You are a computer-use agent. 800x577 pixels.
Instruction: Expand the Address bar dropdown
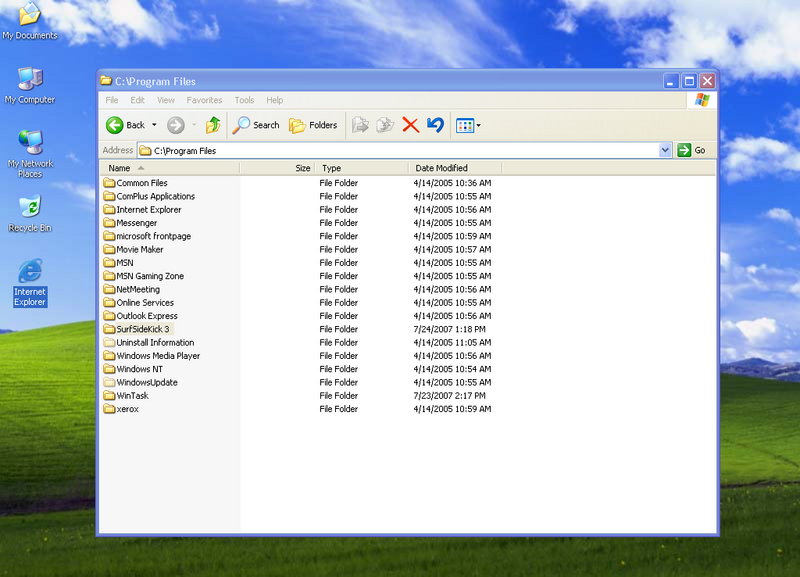point(665,150)
